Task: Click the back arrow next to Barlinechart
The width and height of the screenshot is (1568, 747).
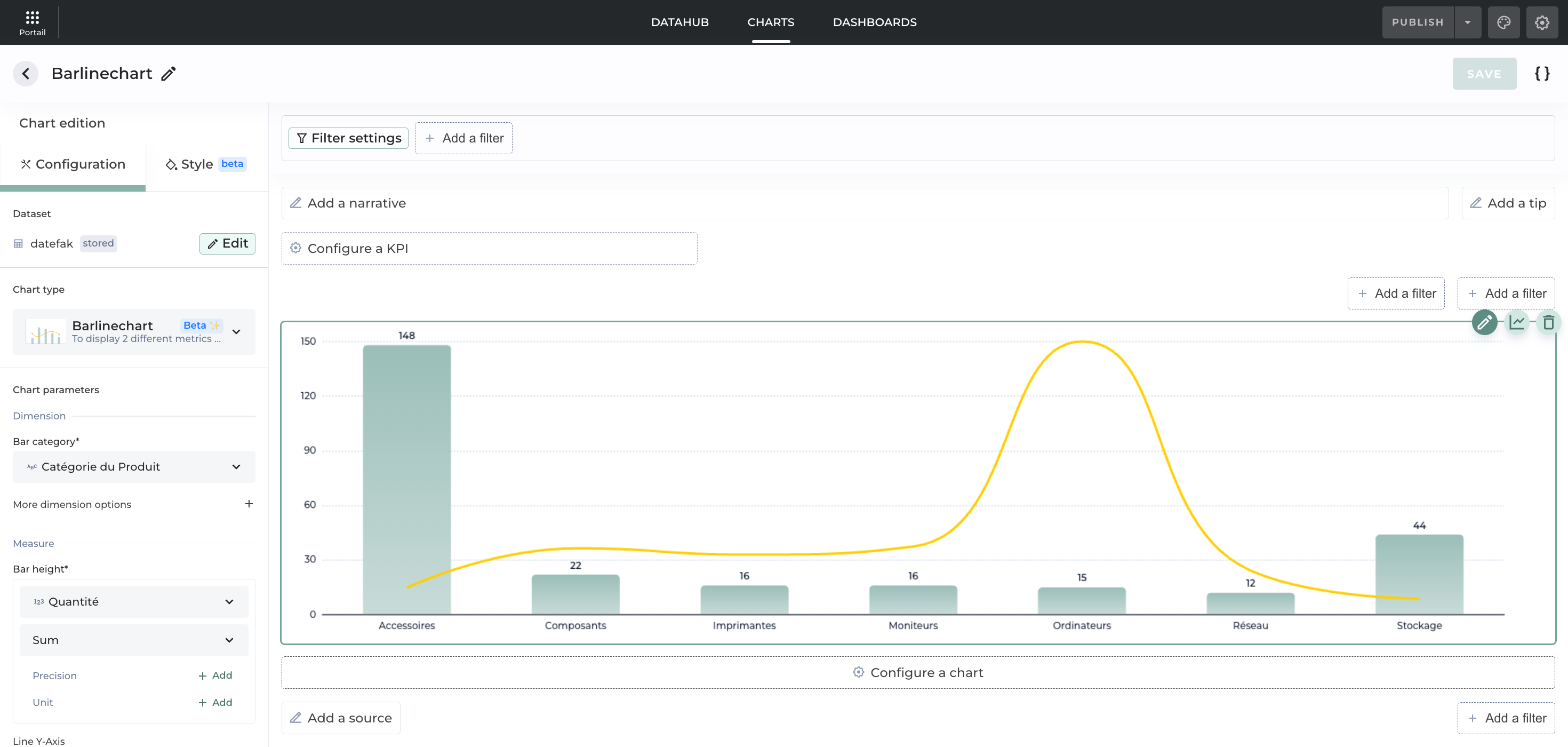Action: click(x=26, y=74)
